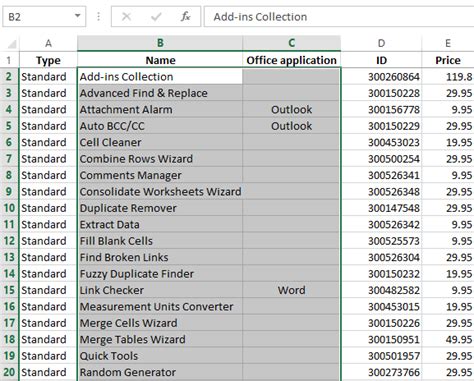The width and height of the screenshot is (474, 381).
Task: Click Outlook cell in Auto BCC/CC row
Action: coord(292,126)
